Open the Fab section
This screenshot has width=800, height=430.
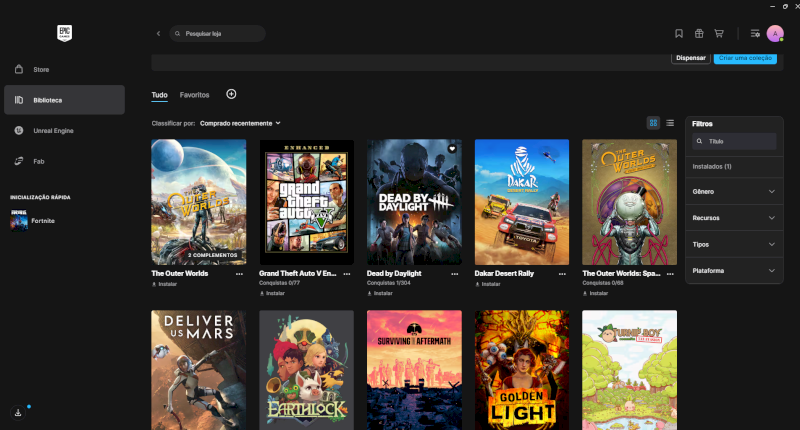(64, 161)
